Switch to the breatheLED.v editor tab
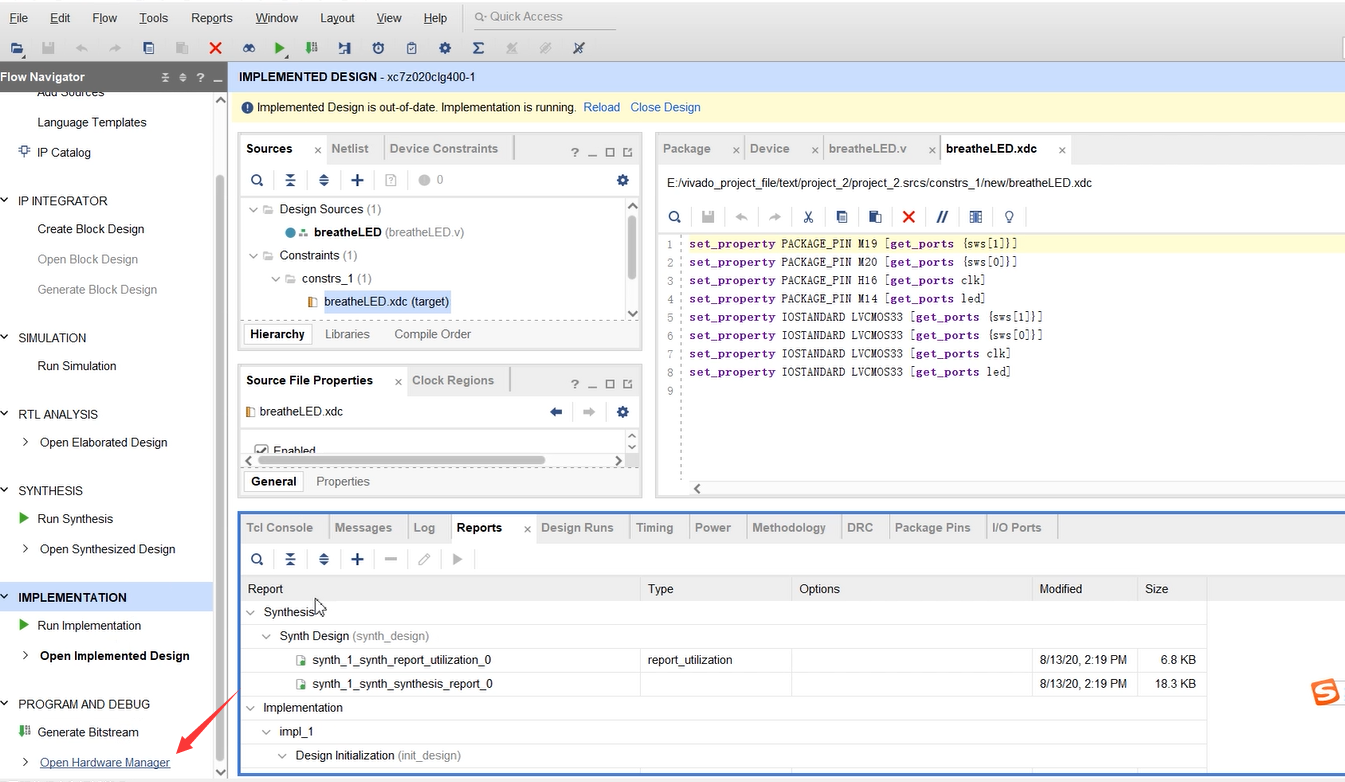1345x782 pixels. tap(867, 148)
